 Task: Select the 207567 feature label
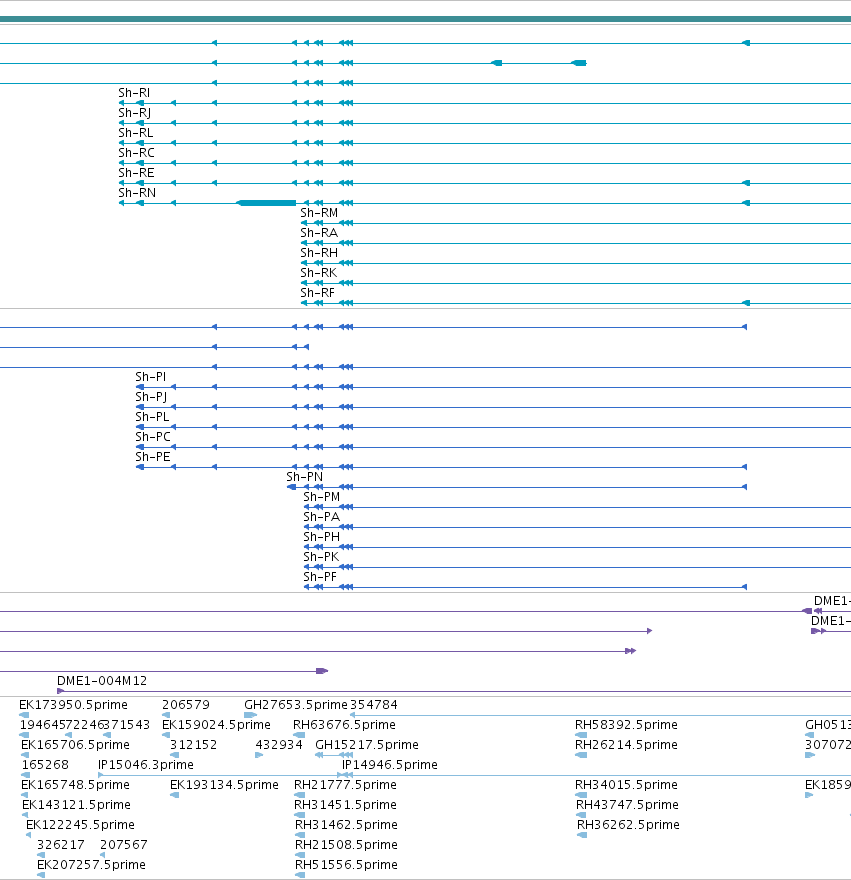[123, 845]
